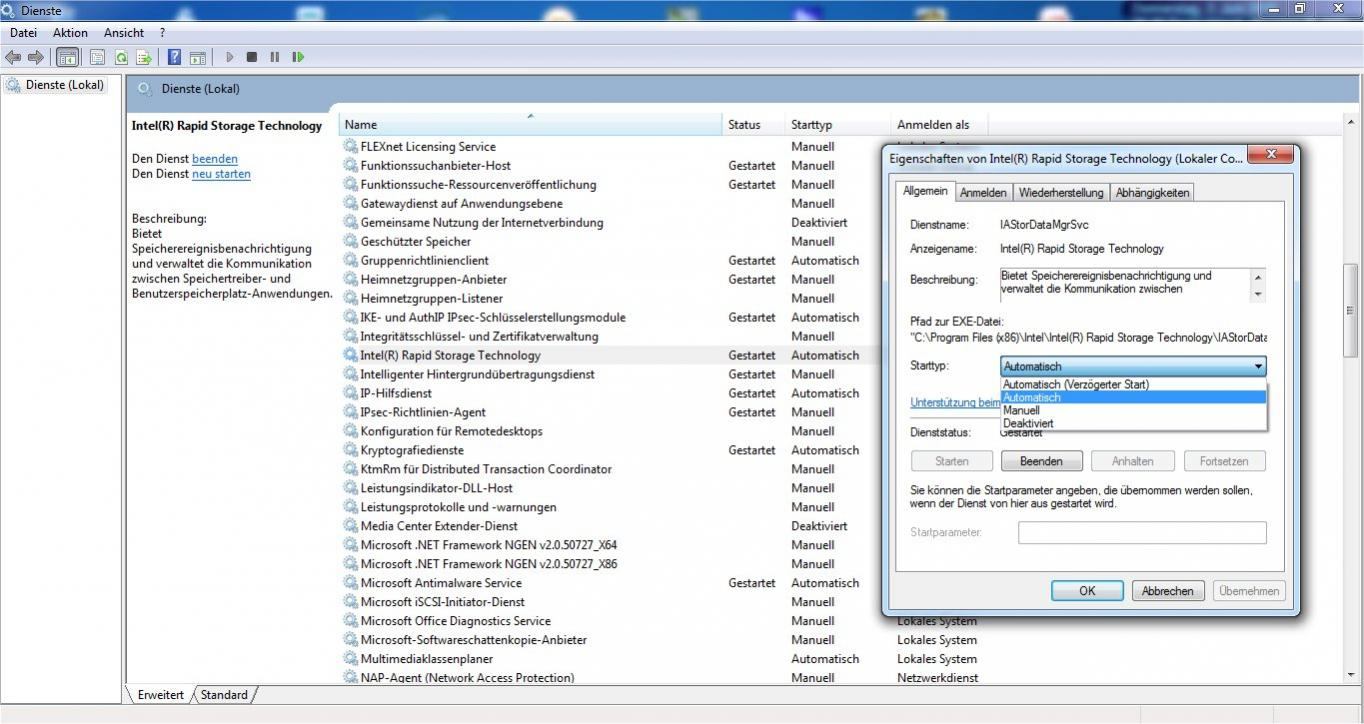Viewport: 1364px width, 724px height.
Task: Click the 'beenden' link to stop the service
Action: tap(215, 159)
